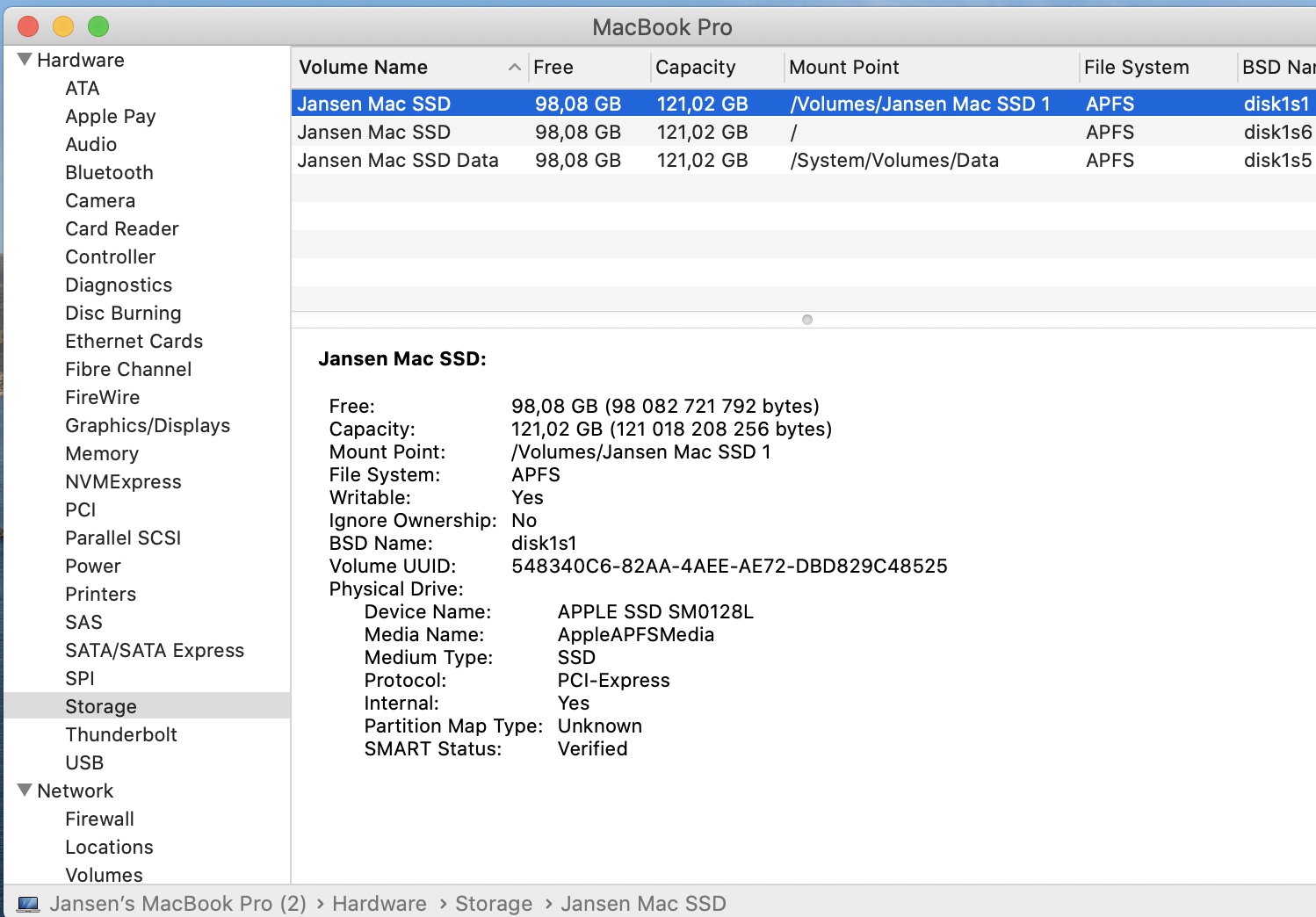Click the Mount Point column header

click(x=931, y=68)
